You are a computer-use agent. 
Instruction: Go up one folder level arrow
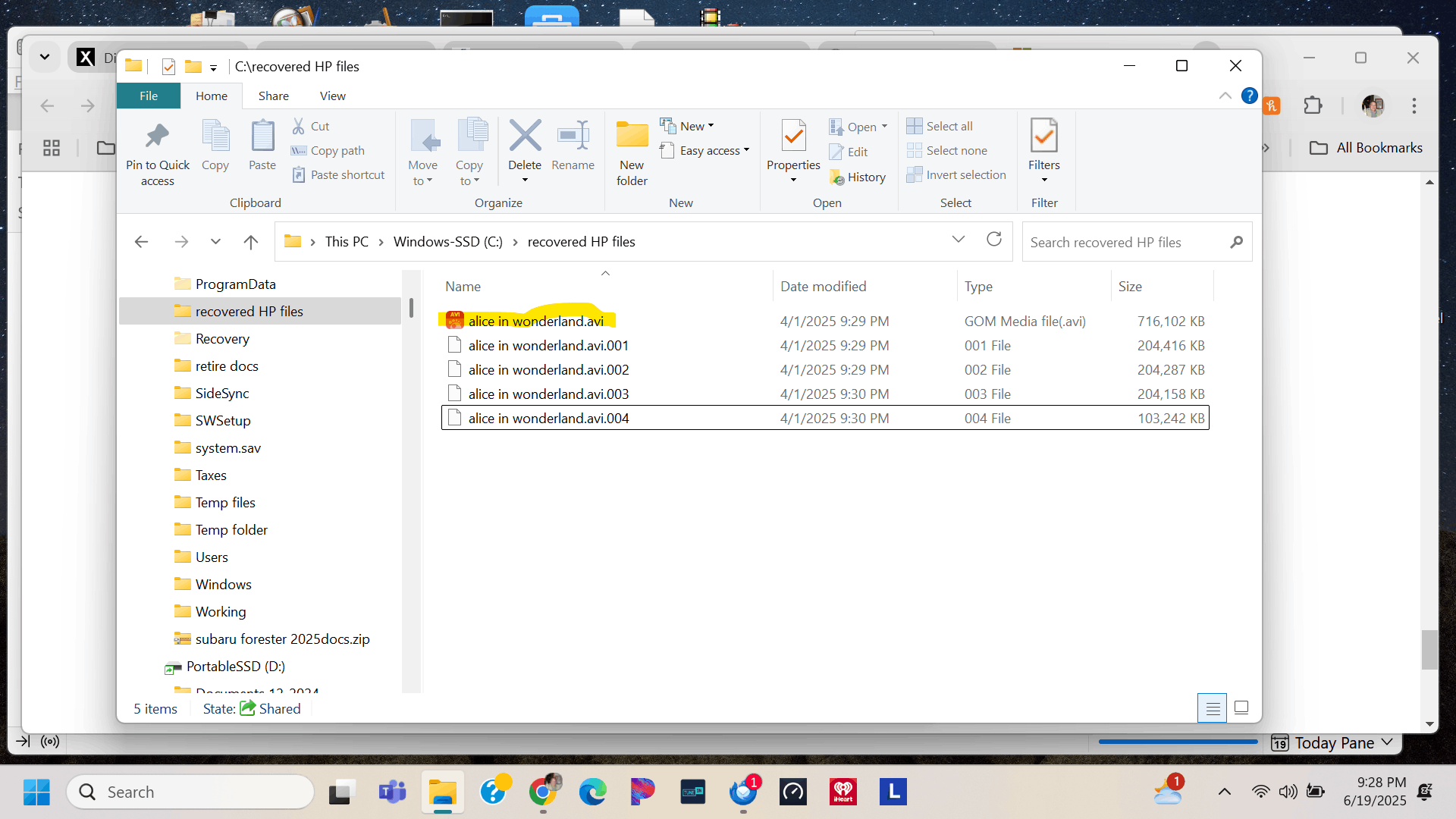coord(251,242)
